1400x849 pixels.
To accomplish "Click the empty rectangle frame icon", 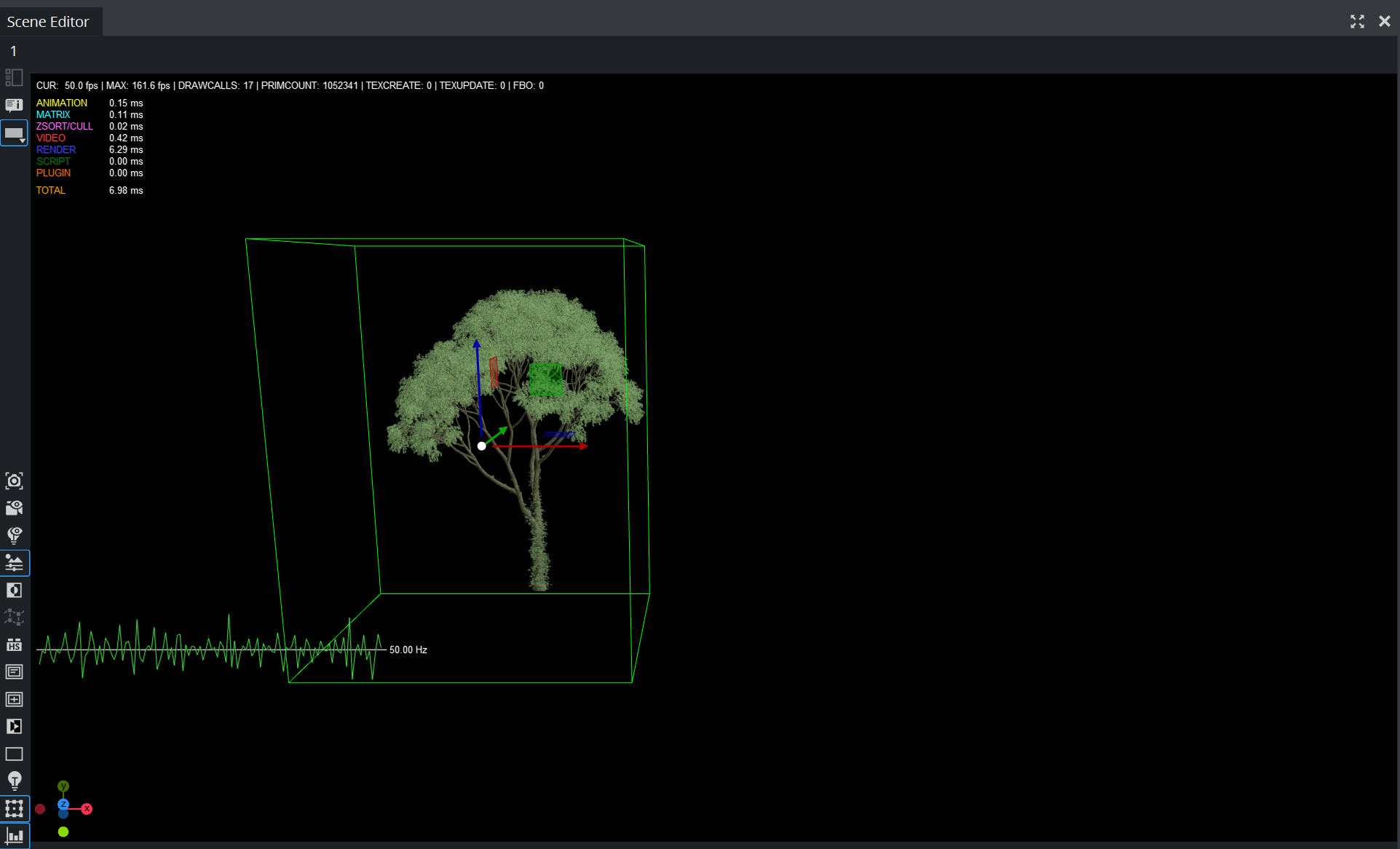I will [x=14, y=754].
